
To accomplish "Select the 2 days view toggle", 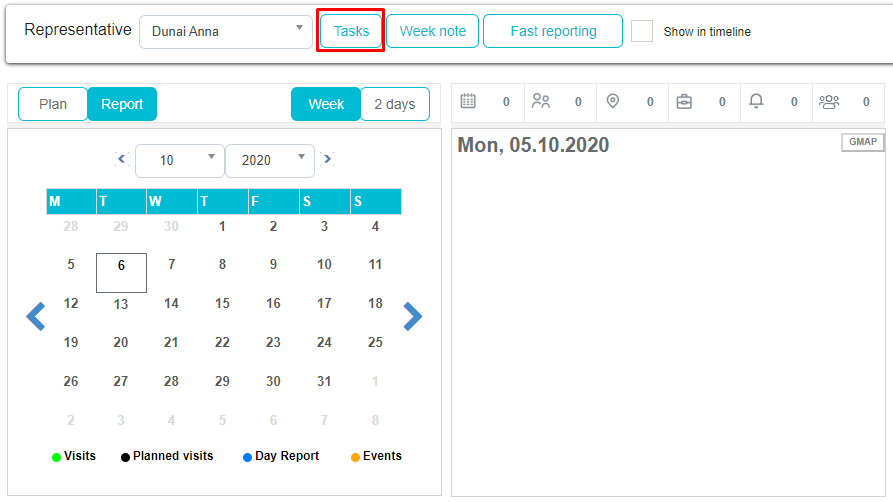I will (394, 104).
